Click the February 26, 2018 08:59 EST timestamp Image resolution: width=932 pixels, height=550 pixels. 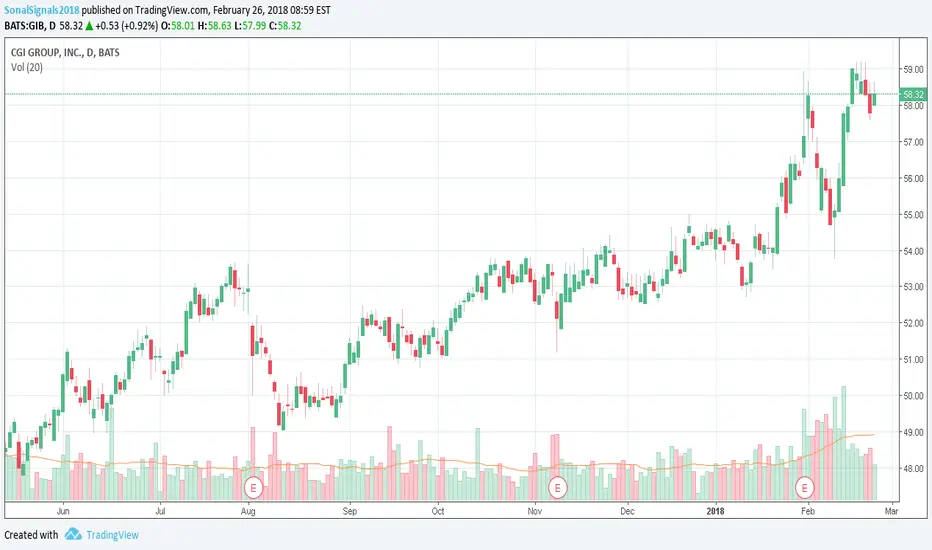272,10
